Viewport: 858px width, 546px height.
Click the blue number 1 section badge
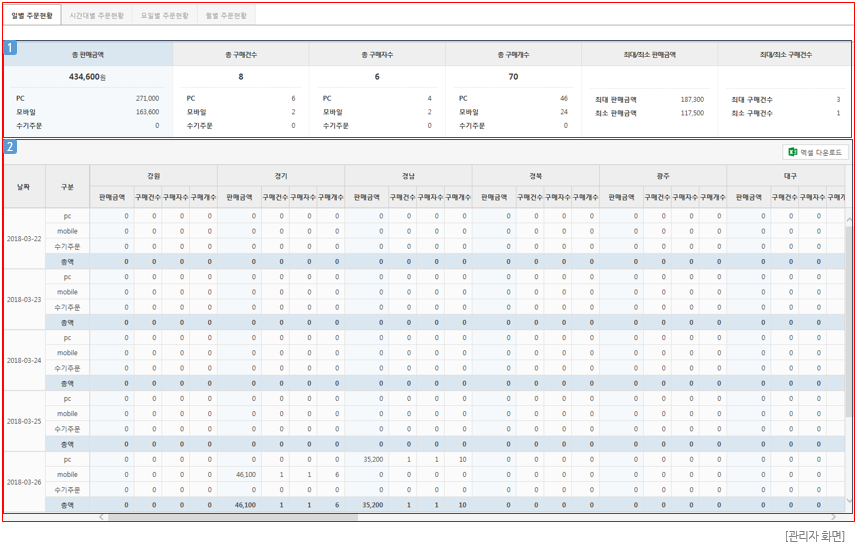(x=10, y=47)
